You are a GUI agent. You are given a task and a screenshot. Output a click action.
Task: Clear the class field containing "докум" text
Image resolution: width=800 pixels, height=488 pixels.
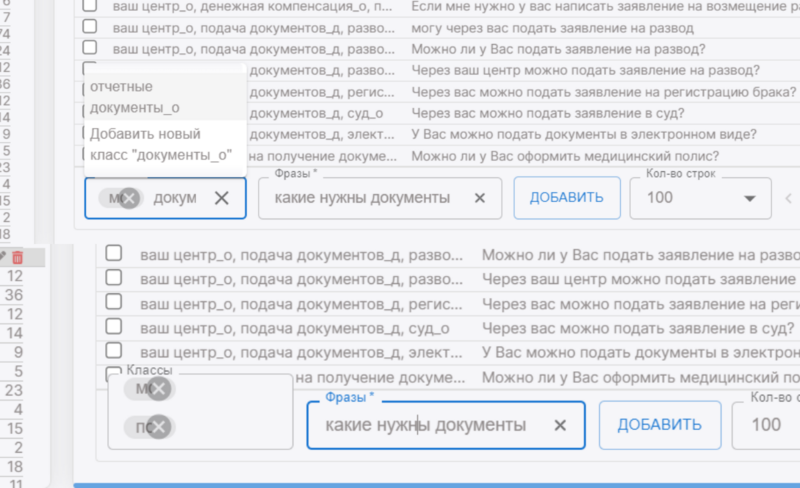(222, 198)
